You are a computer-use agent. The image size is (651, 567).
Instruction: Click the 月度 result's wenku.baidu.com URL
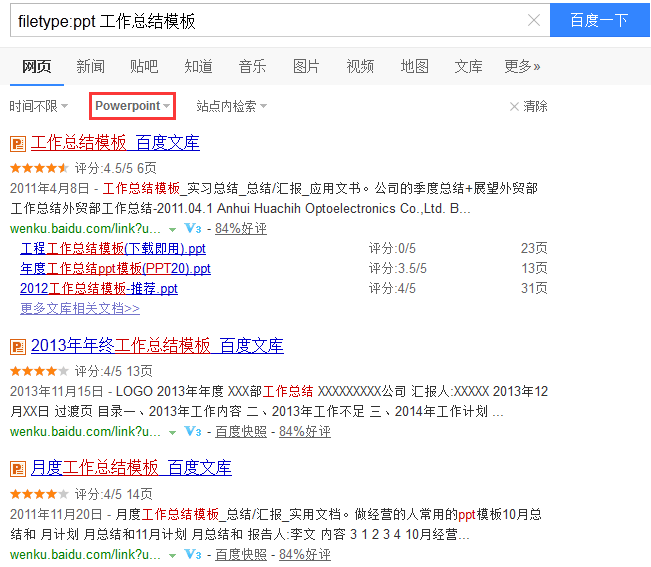[85, 555]
